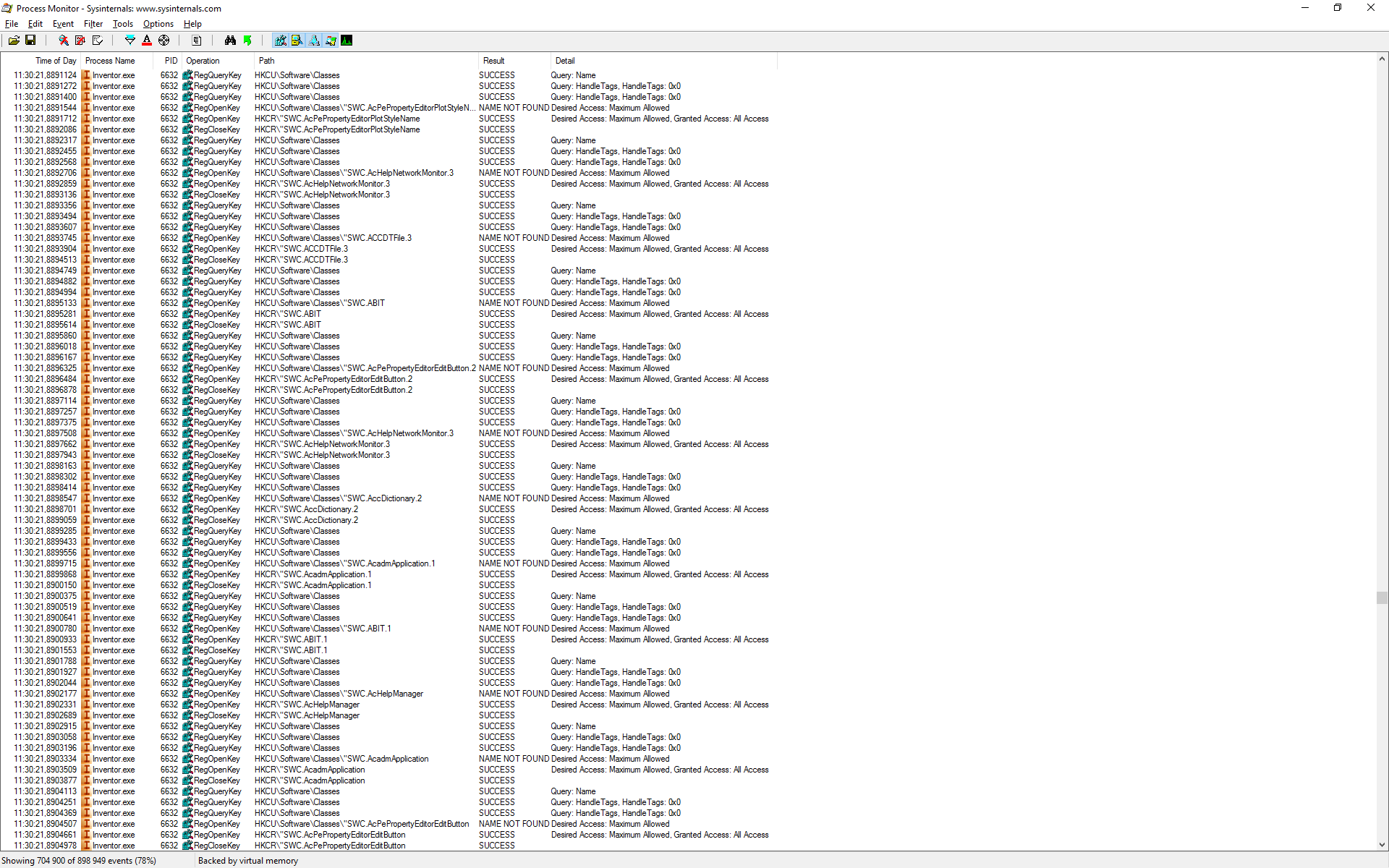The height and width of the screenshot is (868, 1389).
Task: Select row with time 11:30:21,8900780
Action: point(389,629)
